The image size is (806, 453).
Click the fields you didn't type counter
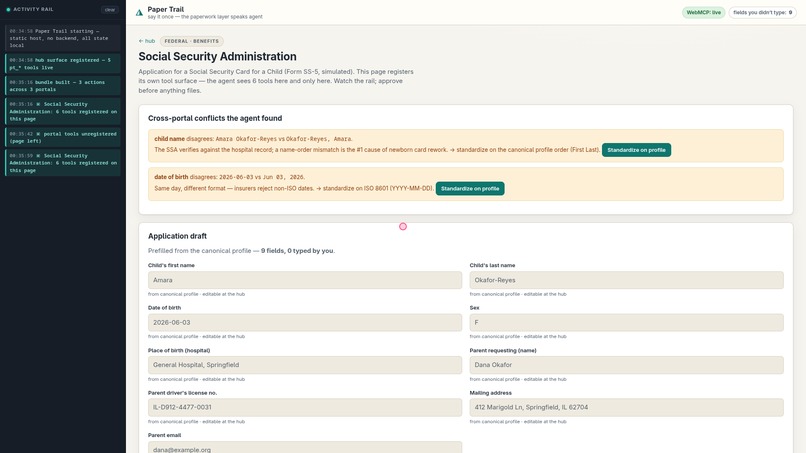[762, 12]
